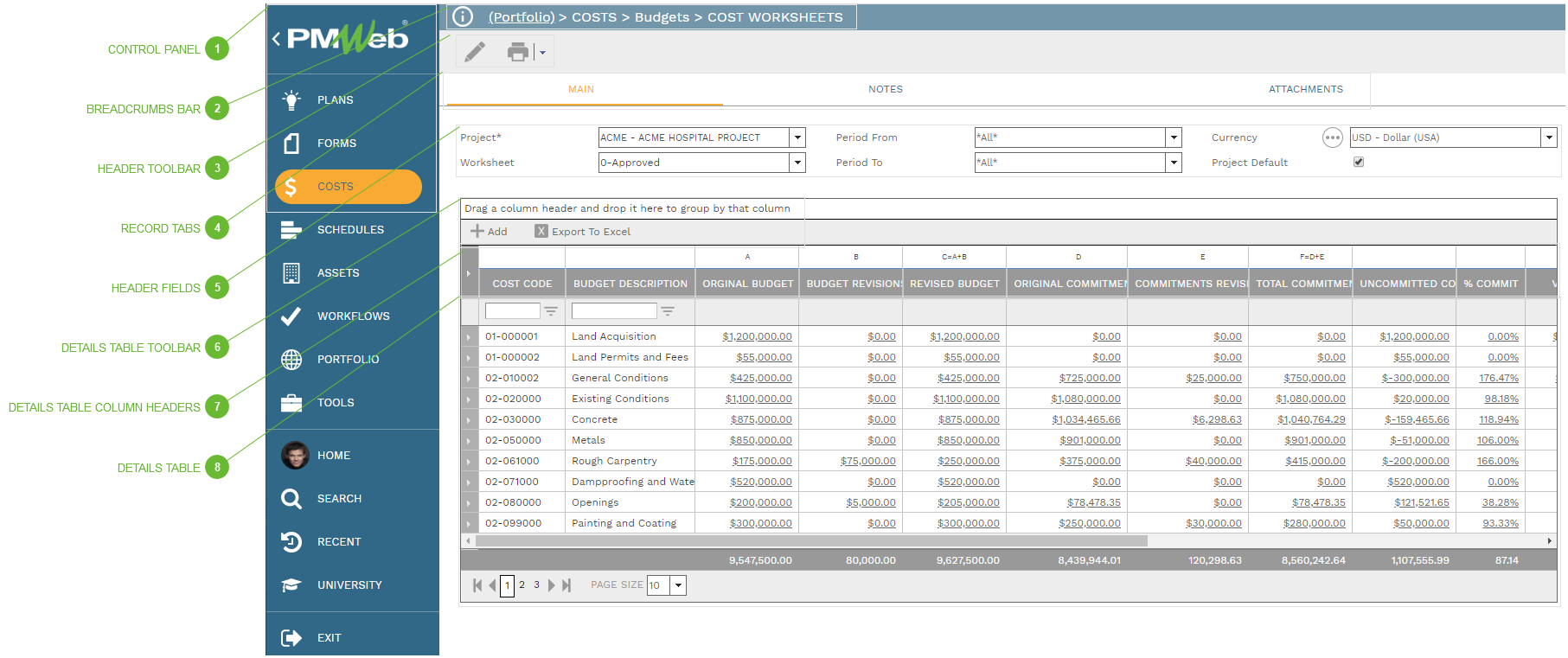The image size is (1568, 658).
Task: Click the Portfolio globe icon
Action: [x=291, y=360]
